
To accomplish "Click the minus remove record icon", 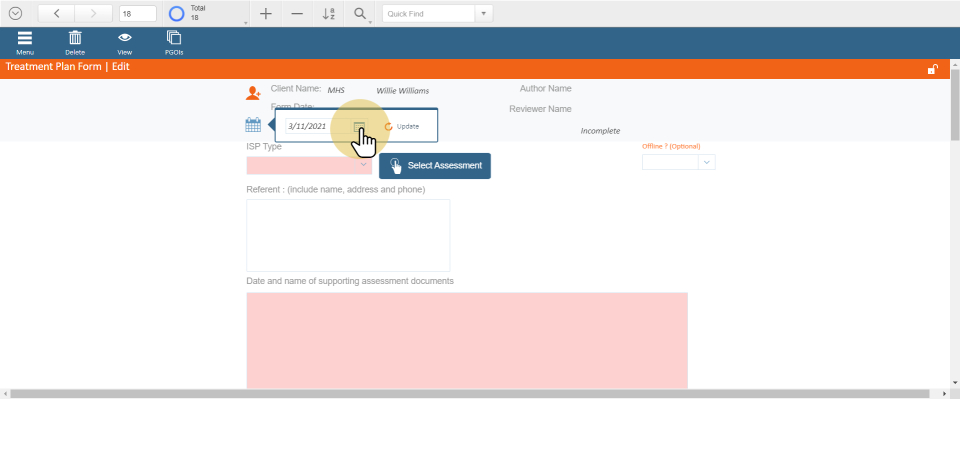I will point(297,14).
